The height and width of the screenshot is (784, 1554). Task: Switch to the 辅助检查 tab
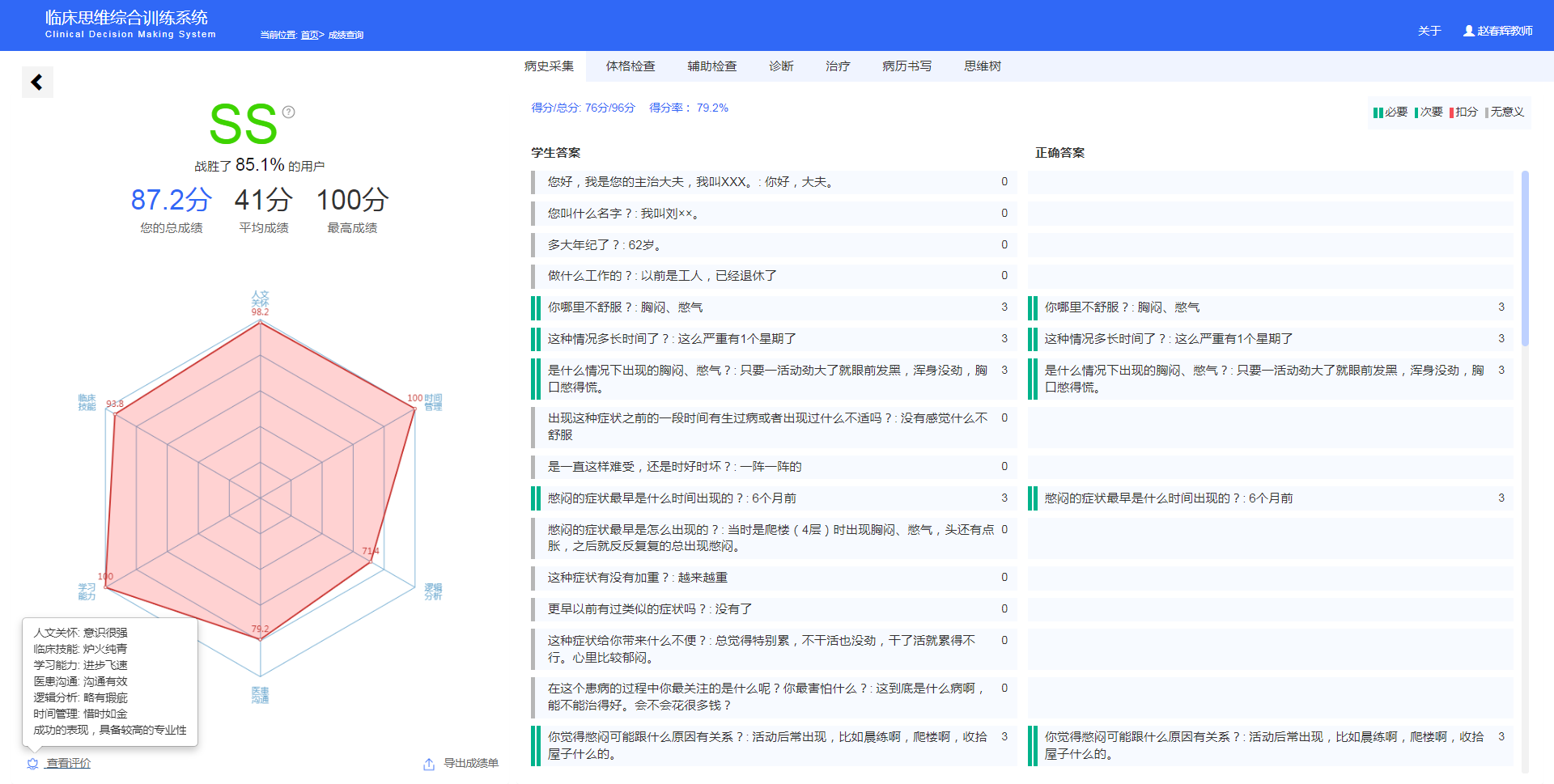coord(712,66)
